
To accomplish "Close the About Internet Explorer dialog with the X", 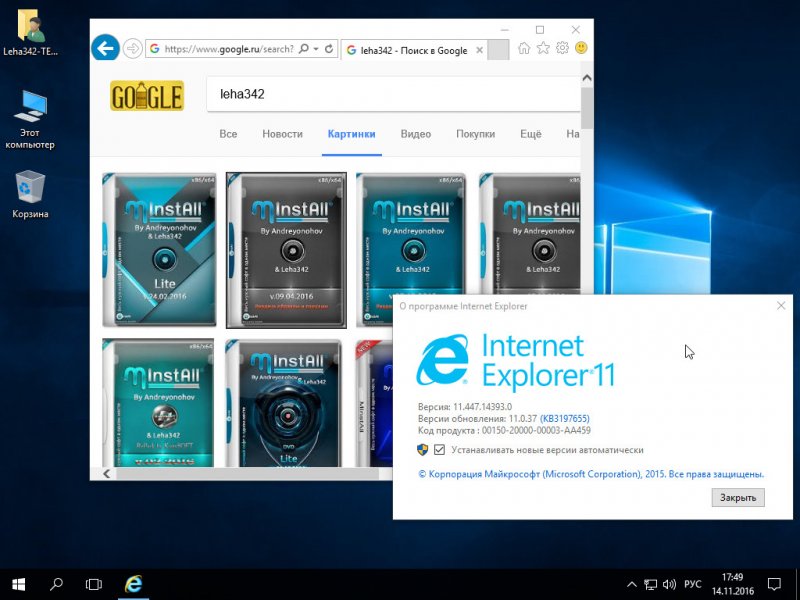I will (x=781, y=306).
